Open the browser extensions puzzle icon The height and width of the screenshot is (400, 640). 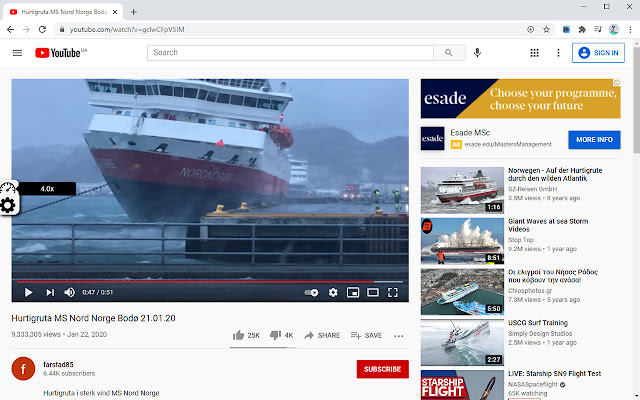pyautogui.click(x=582, y=29)
